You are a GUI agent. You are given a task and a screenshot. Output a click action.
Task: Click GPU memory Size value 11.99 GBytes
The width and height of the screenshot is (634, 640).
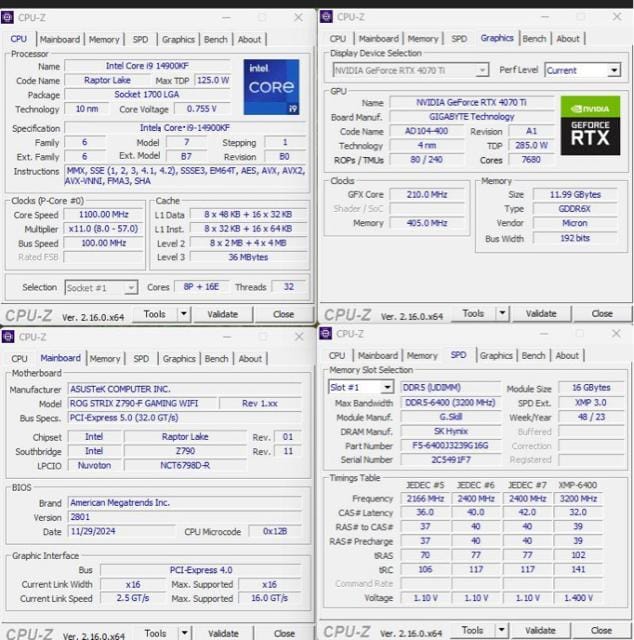[575, 194]
